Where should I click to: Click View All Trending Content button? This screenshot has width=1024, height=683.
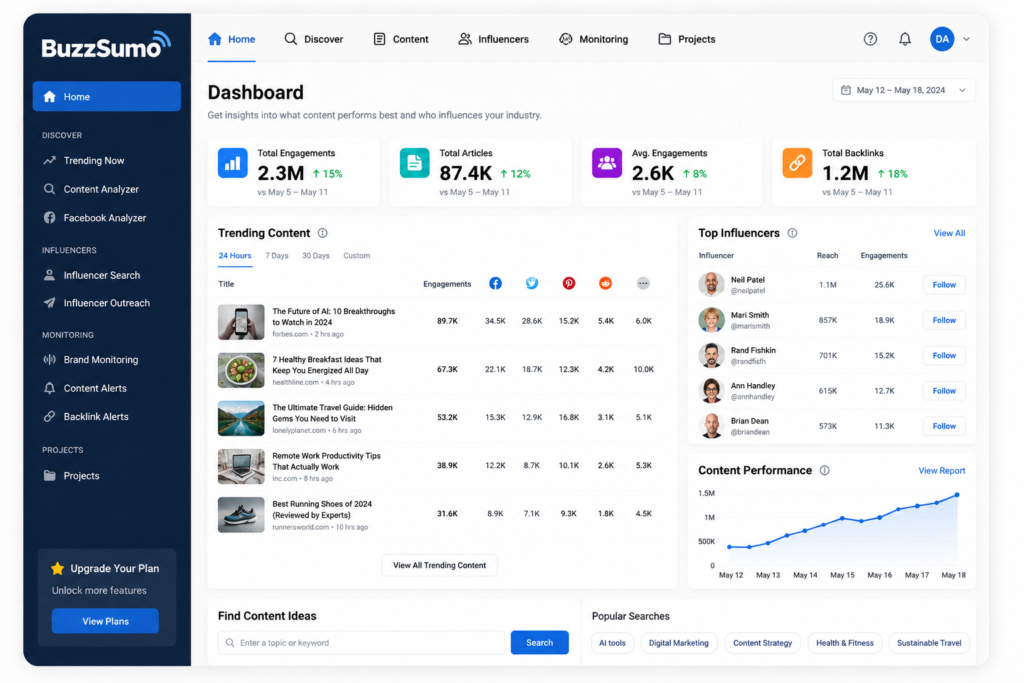(440, 565)
